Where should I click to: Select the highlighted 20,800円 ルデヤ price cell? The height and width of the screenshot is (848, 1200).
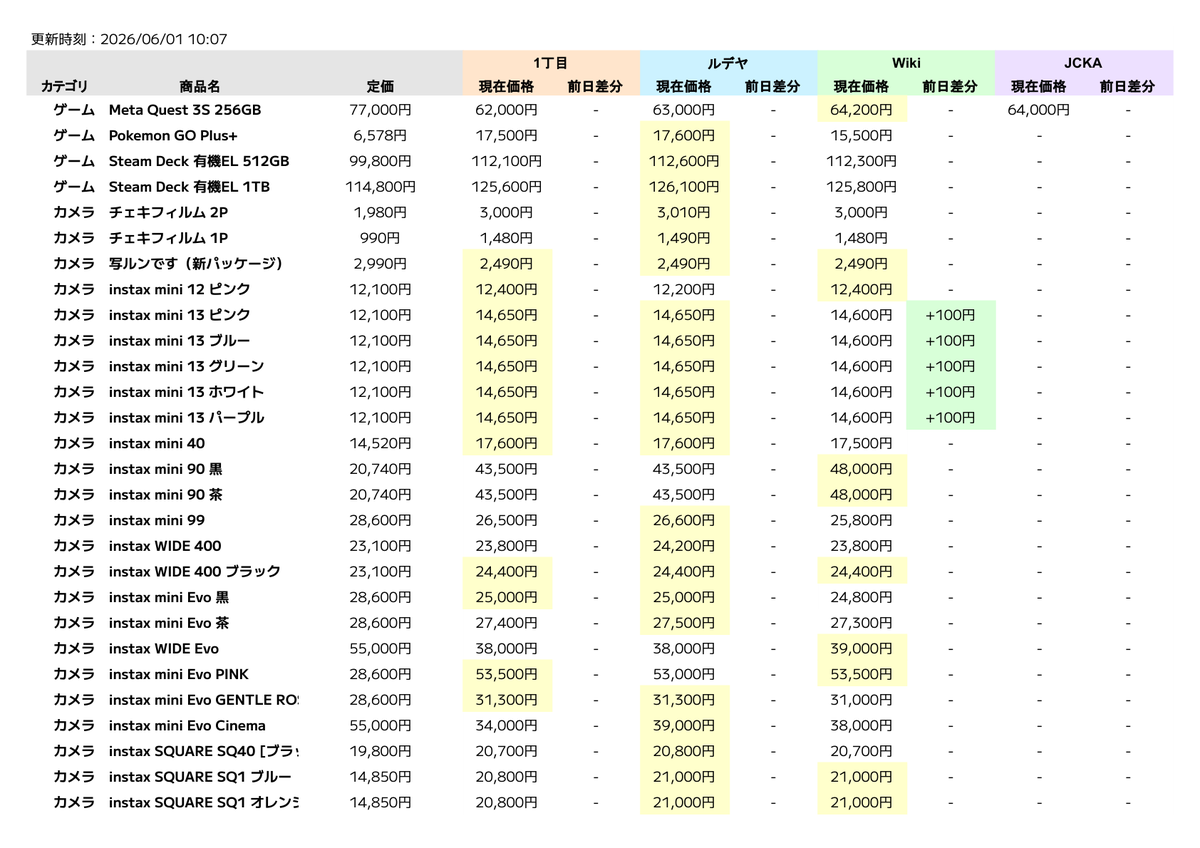[x=684, y=751]
